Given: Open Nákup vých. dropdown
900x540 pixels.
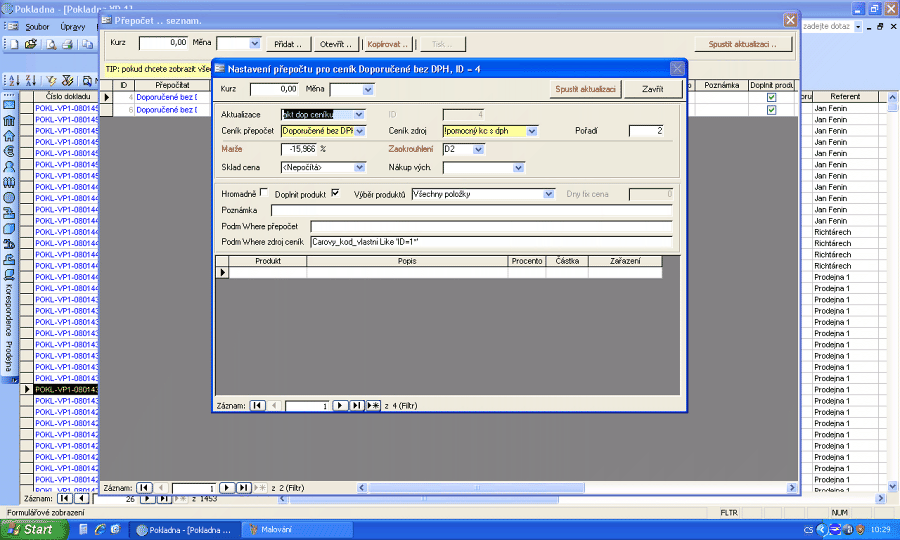Looking at the screenshot, I should coord(518,168).
